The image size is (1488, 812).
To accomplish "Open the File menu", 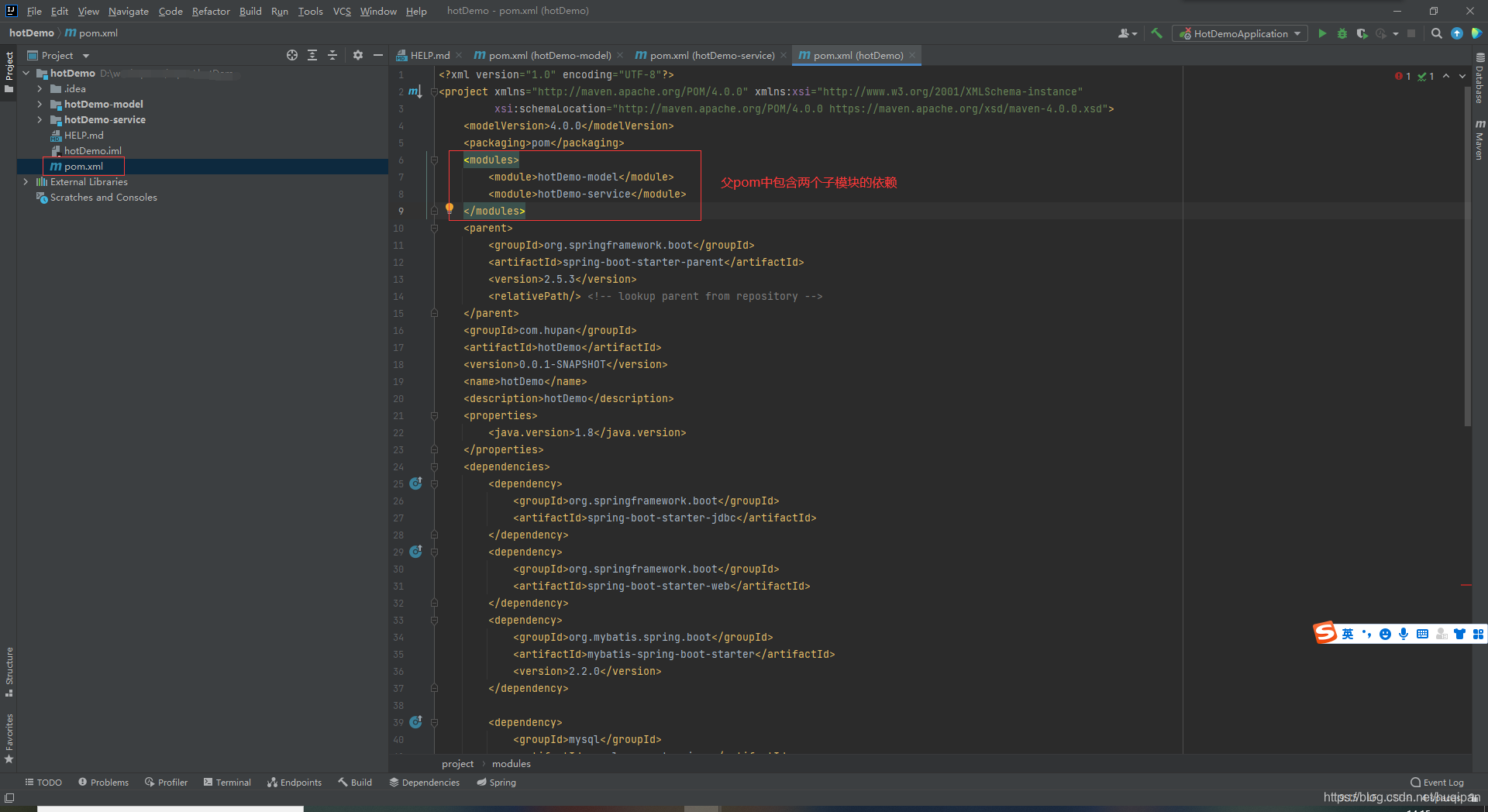I will pyautogui.click(x=34, y=11).
